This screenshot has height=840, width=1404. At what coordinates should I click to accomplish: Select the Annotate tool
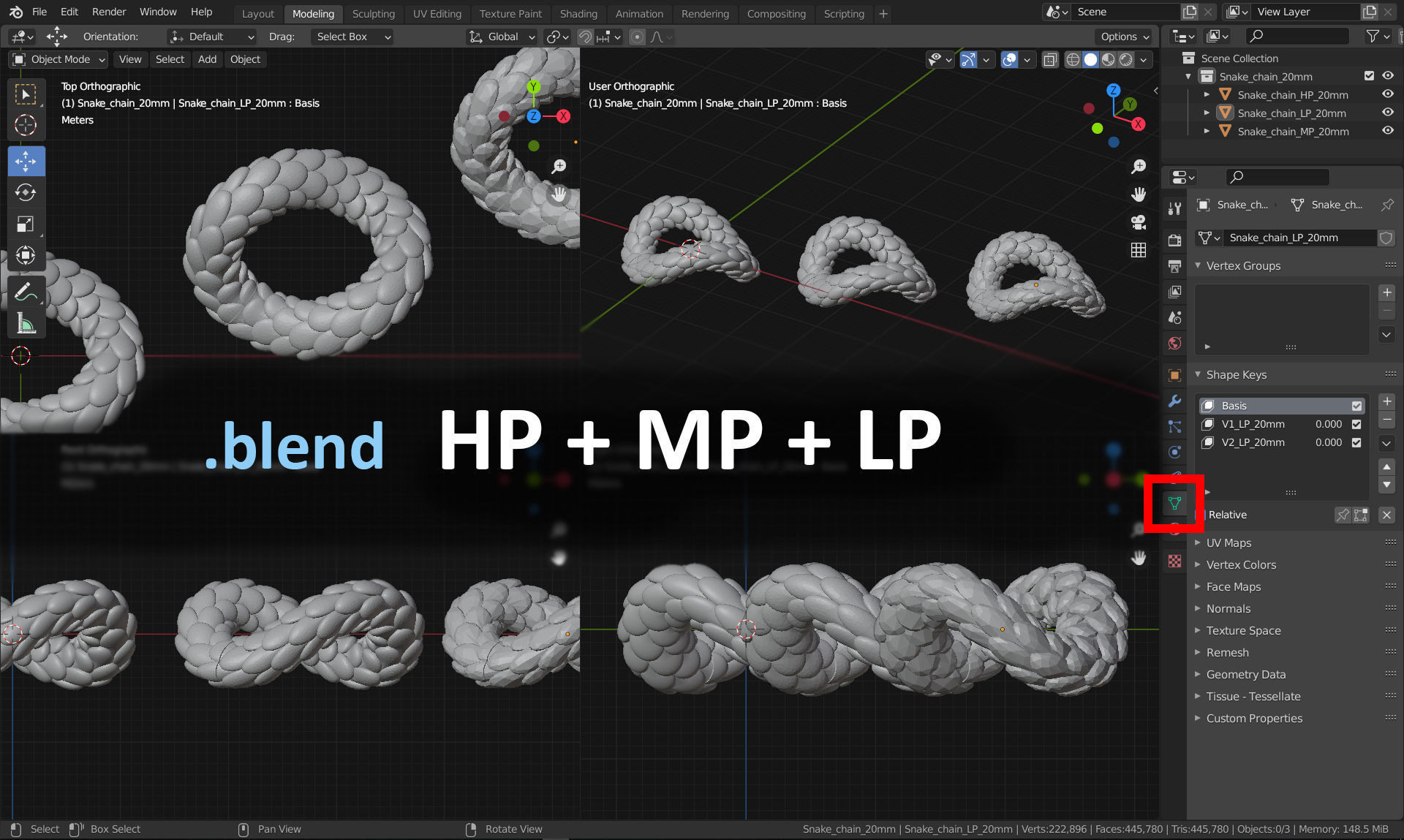pyautogui.click(x=26, y=291)
